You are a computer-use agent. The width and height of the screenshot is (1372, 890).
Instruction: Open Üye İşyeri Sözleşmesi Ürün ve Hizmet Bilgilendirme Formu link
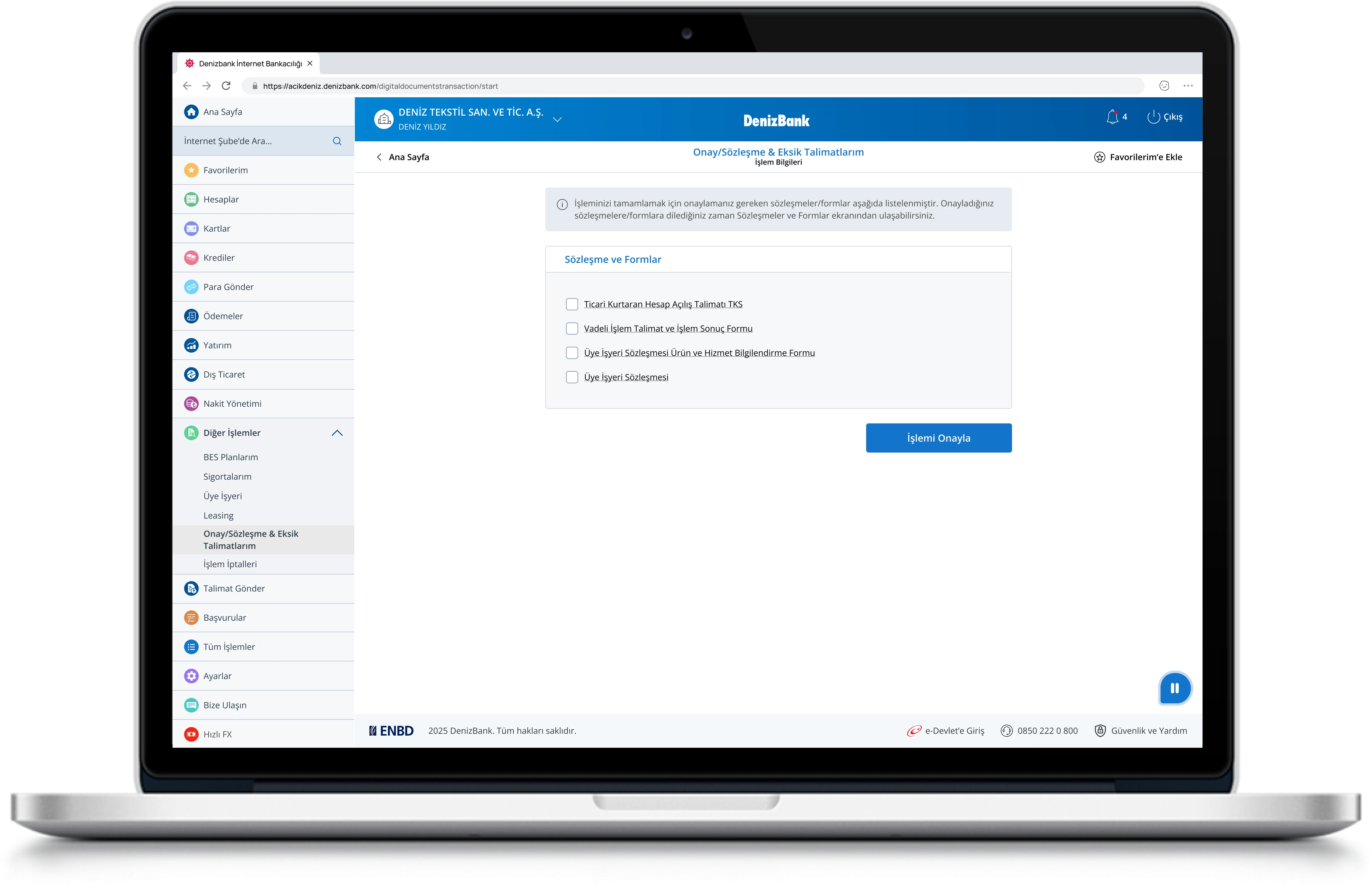click(699, 353)
